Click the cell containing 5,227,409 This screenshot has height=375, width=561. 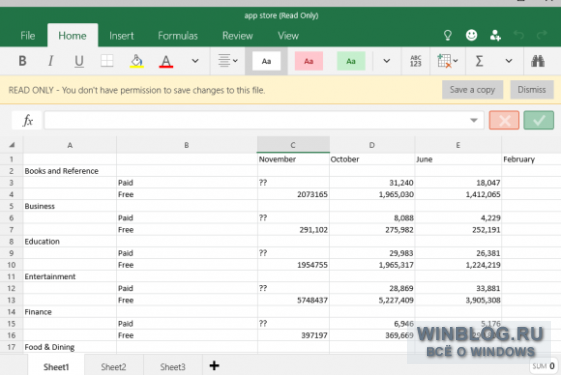(x=372, y=300)
